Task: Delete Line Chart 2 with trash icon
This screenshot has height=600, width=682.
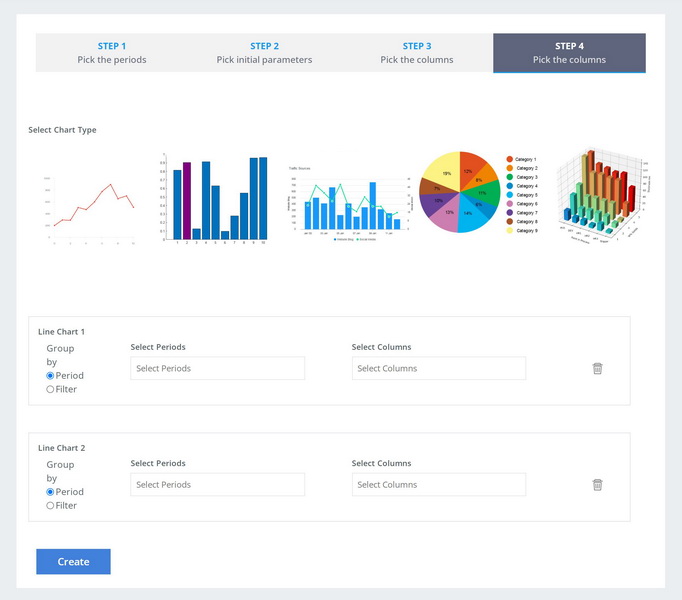Action: click(x=597, y=485)
